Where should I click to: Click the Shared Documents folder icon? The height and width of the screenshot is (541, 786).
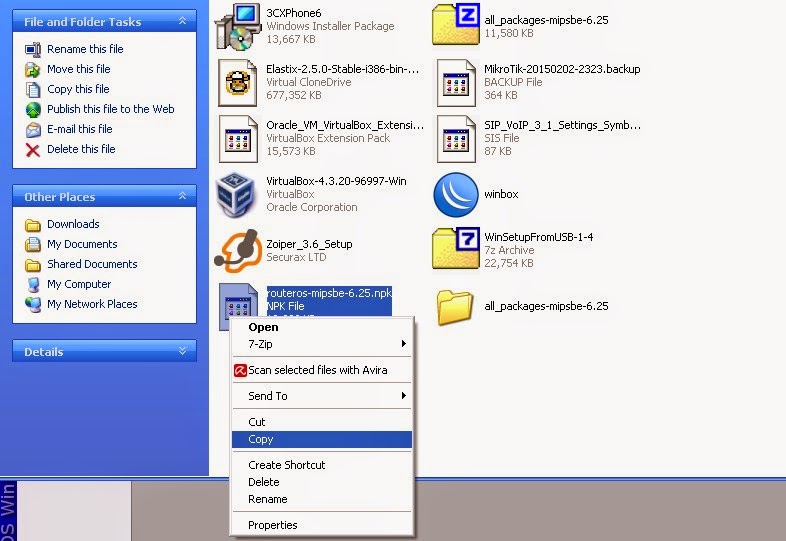pyautogui.click(x=33, y=265)
